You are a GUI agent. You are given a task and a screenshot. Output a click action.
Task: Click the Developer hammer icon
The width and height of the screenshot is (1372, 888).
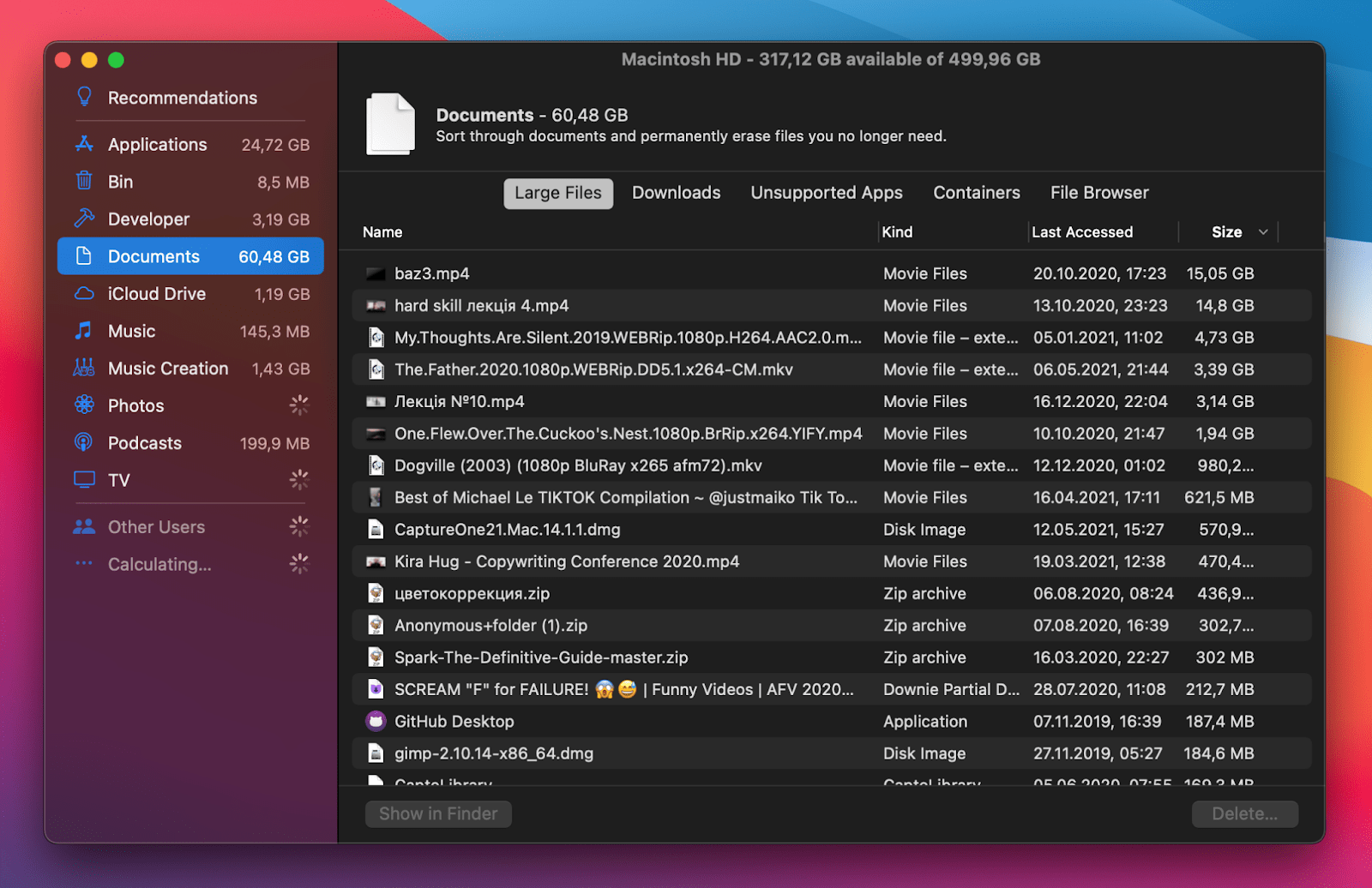pyautogui.click(x=84, y=219)
